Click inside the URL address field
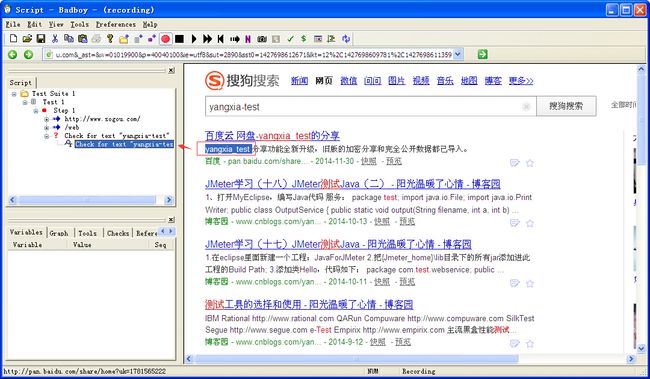 [x=253, y=54]
